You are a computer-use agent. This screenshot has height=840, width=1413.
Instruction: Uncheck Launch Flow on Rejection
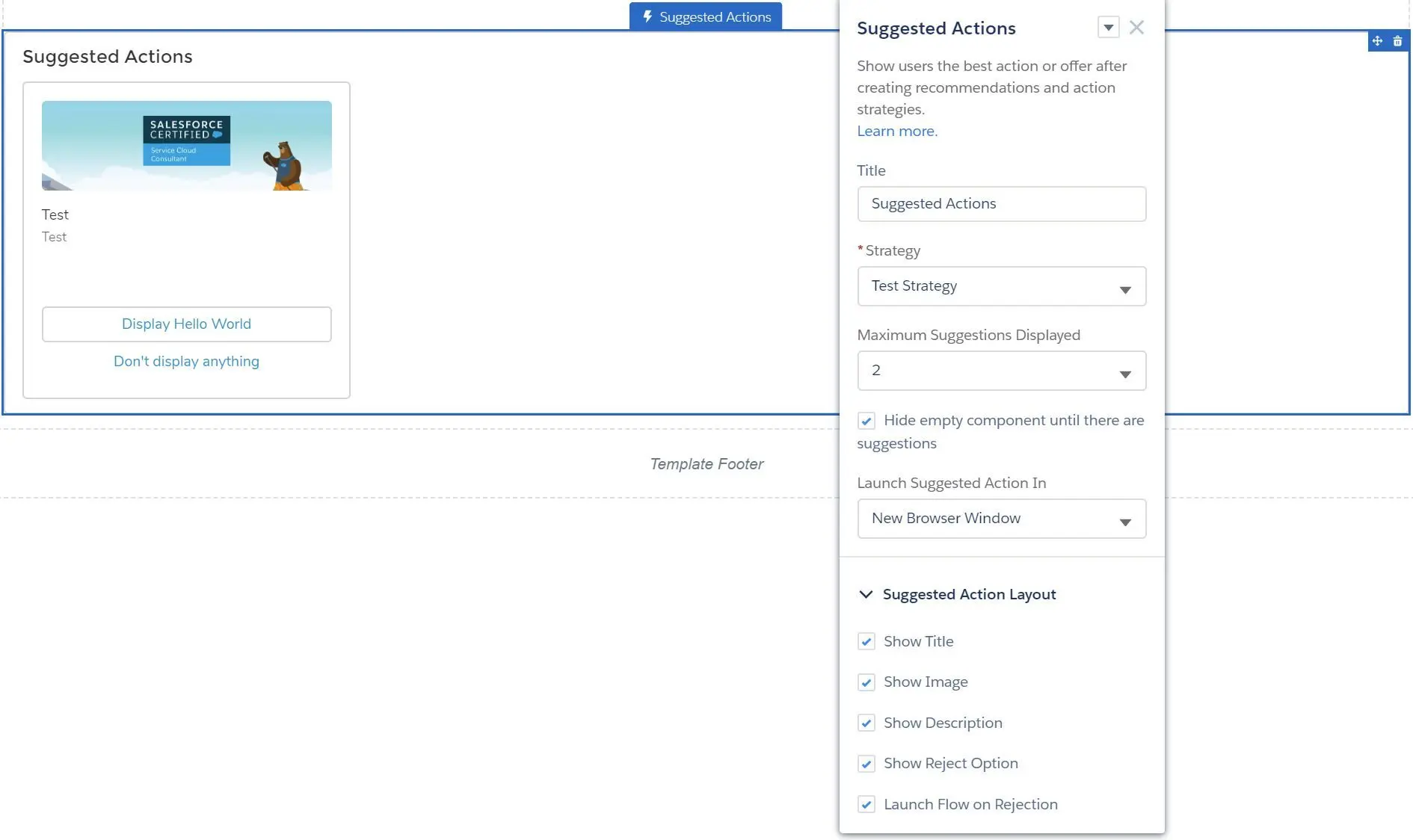(x=866, y=804)
